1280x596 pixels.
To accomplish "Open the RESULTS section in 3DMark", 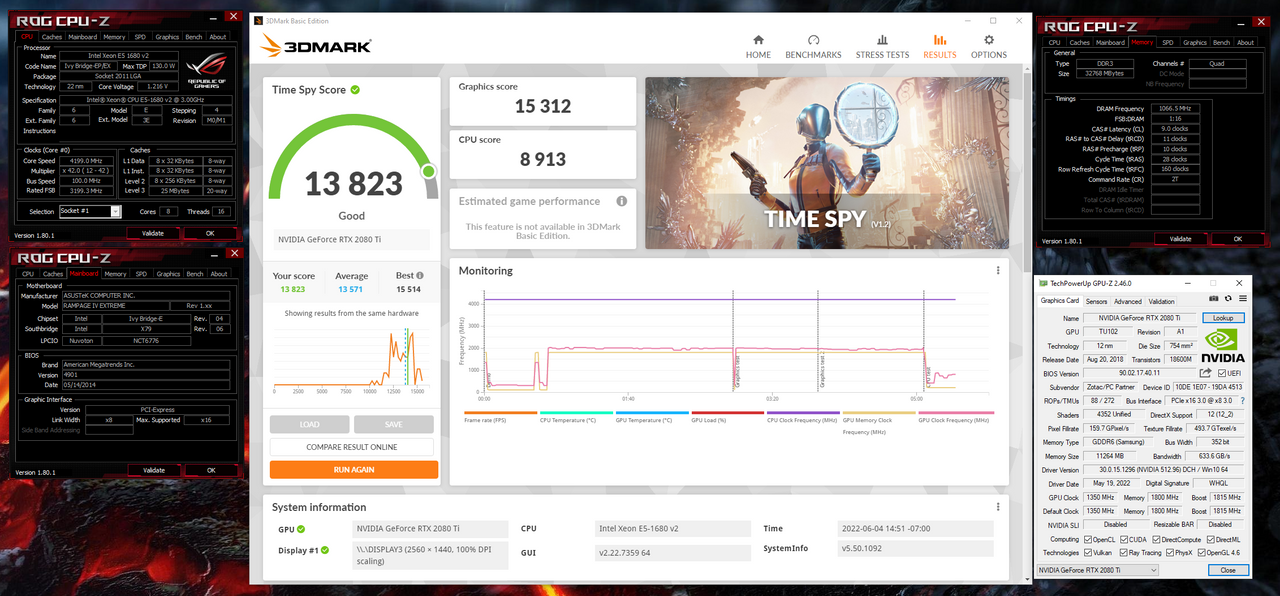I will (x=939, y=46).
